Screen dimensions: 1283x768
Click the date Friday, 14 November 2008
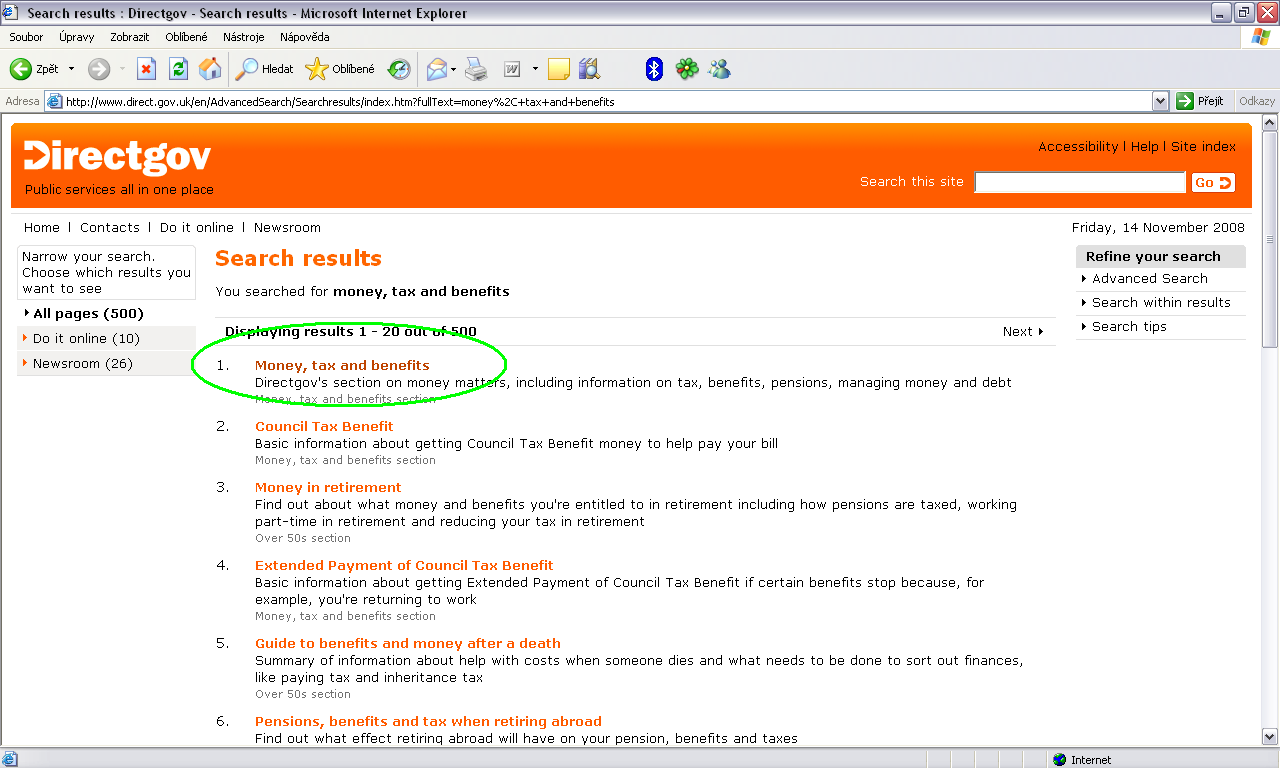click(1158, 227)
